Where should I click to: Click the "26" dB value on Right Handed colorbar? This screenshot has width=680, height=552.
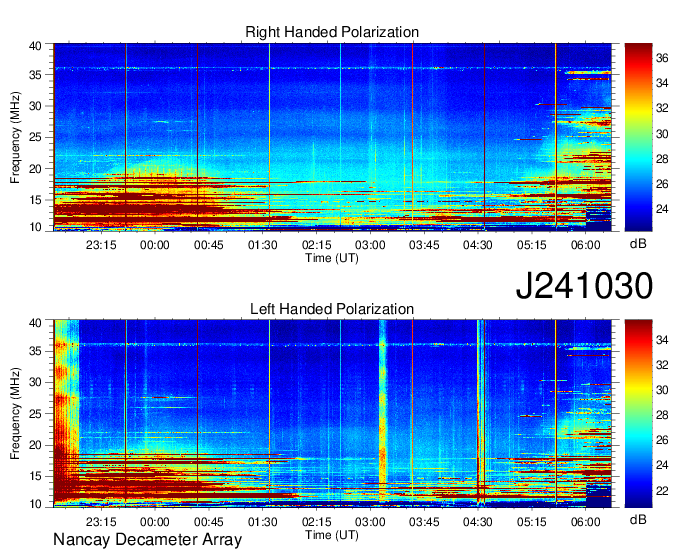[x=662, y=184]
